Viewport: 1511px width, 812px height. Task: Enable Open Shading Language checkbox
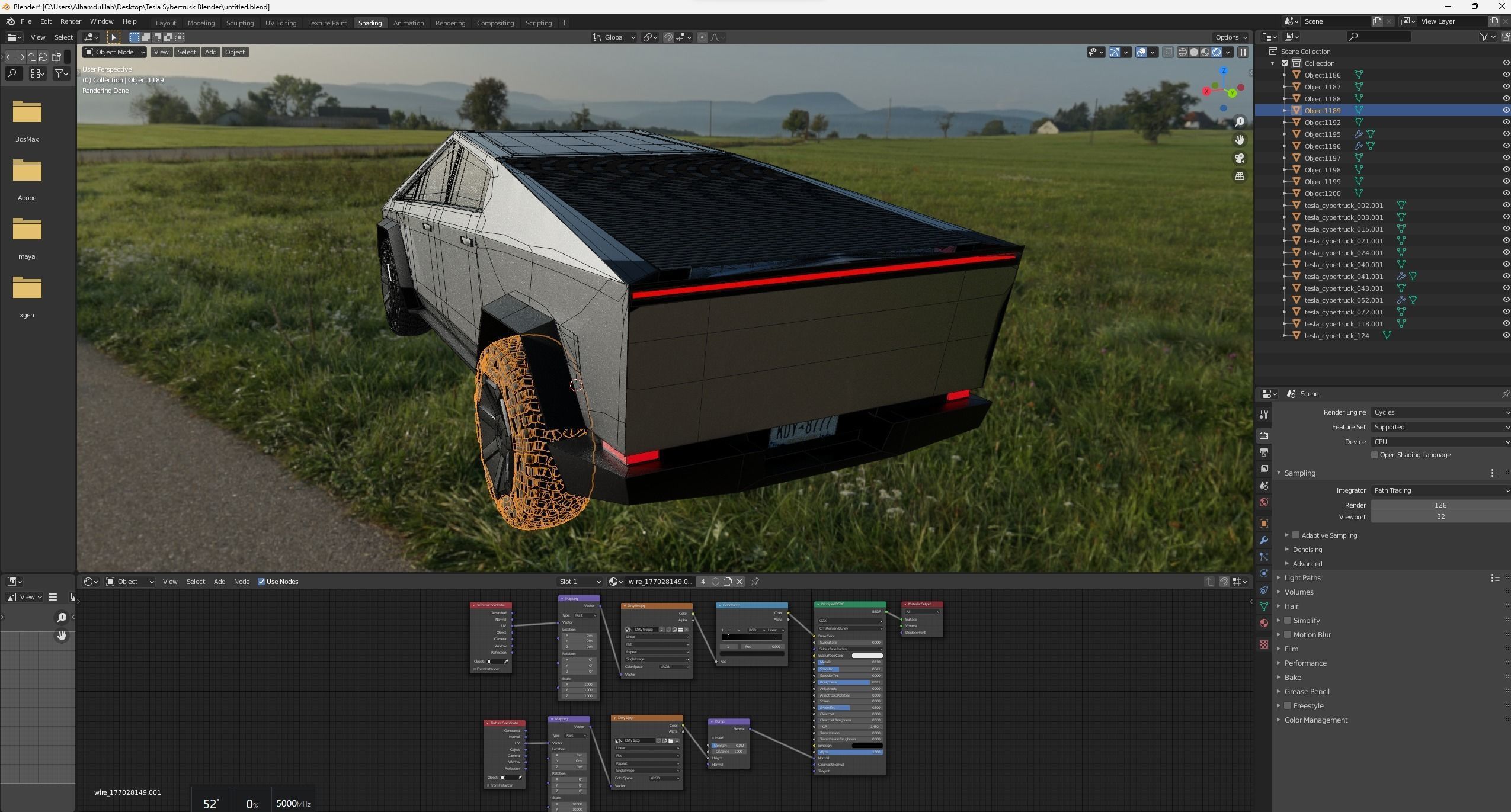pos(1375,455)
